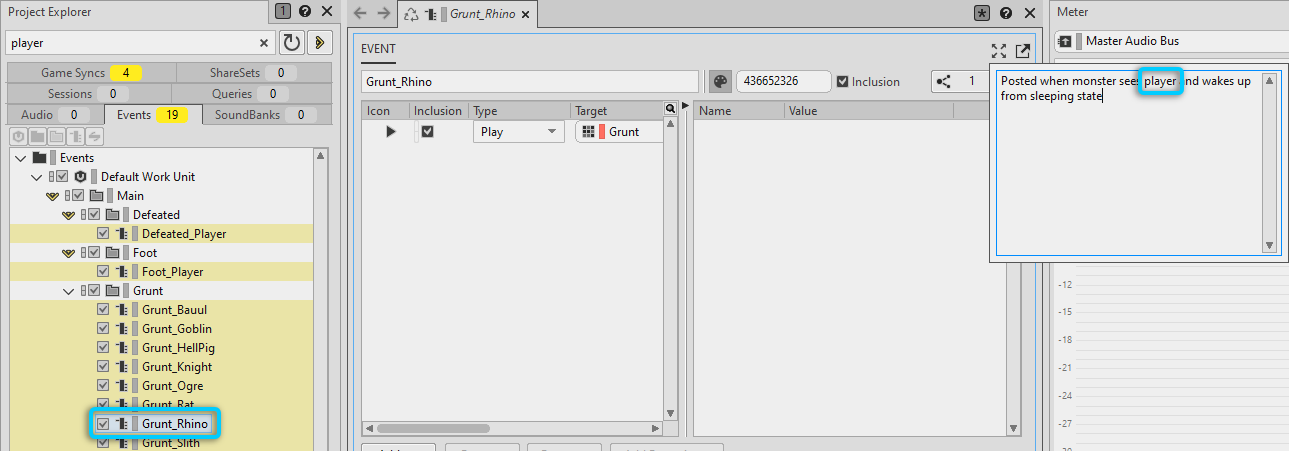The width and height of the screenshot is (1289, 451).
Task: Open the color palette for Grunt_Rhino
Action: (x=720, y=82)
